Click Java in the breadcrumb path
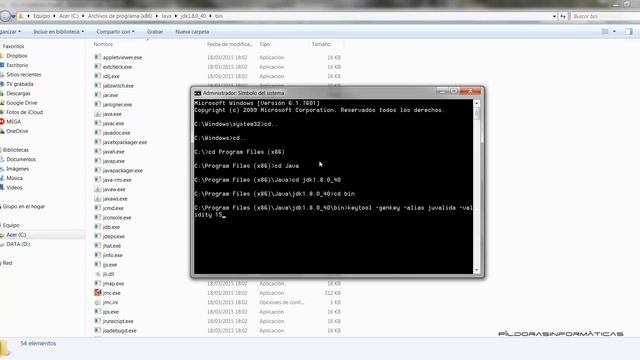Image resolution: width=640 pixels, height=360 pixels. point(166,16)
